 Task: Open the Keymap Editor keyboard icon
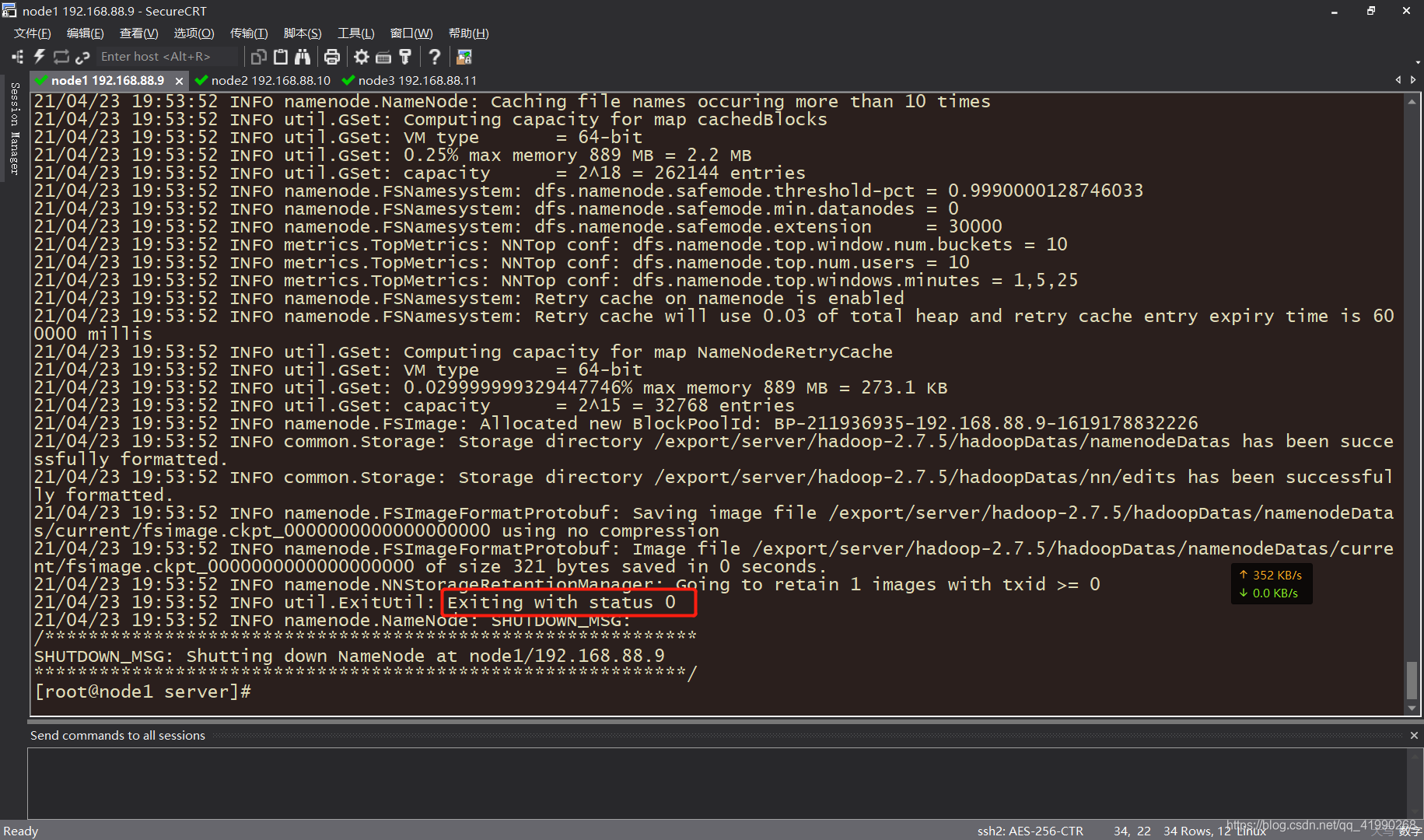point(383,57)
